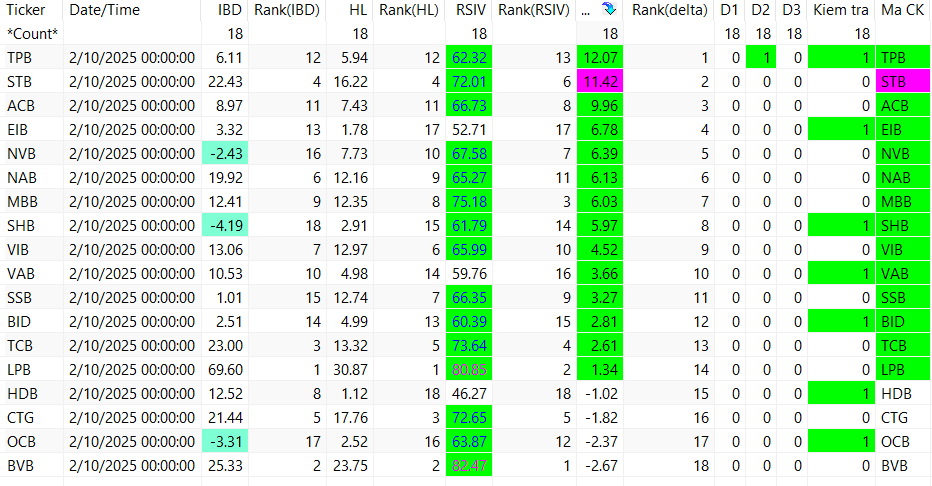Image resolution: width=932 pixels, height=486 pixels.
Task: Click the delta value 9.96
Action: pos(600,106)
